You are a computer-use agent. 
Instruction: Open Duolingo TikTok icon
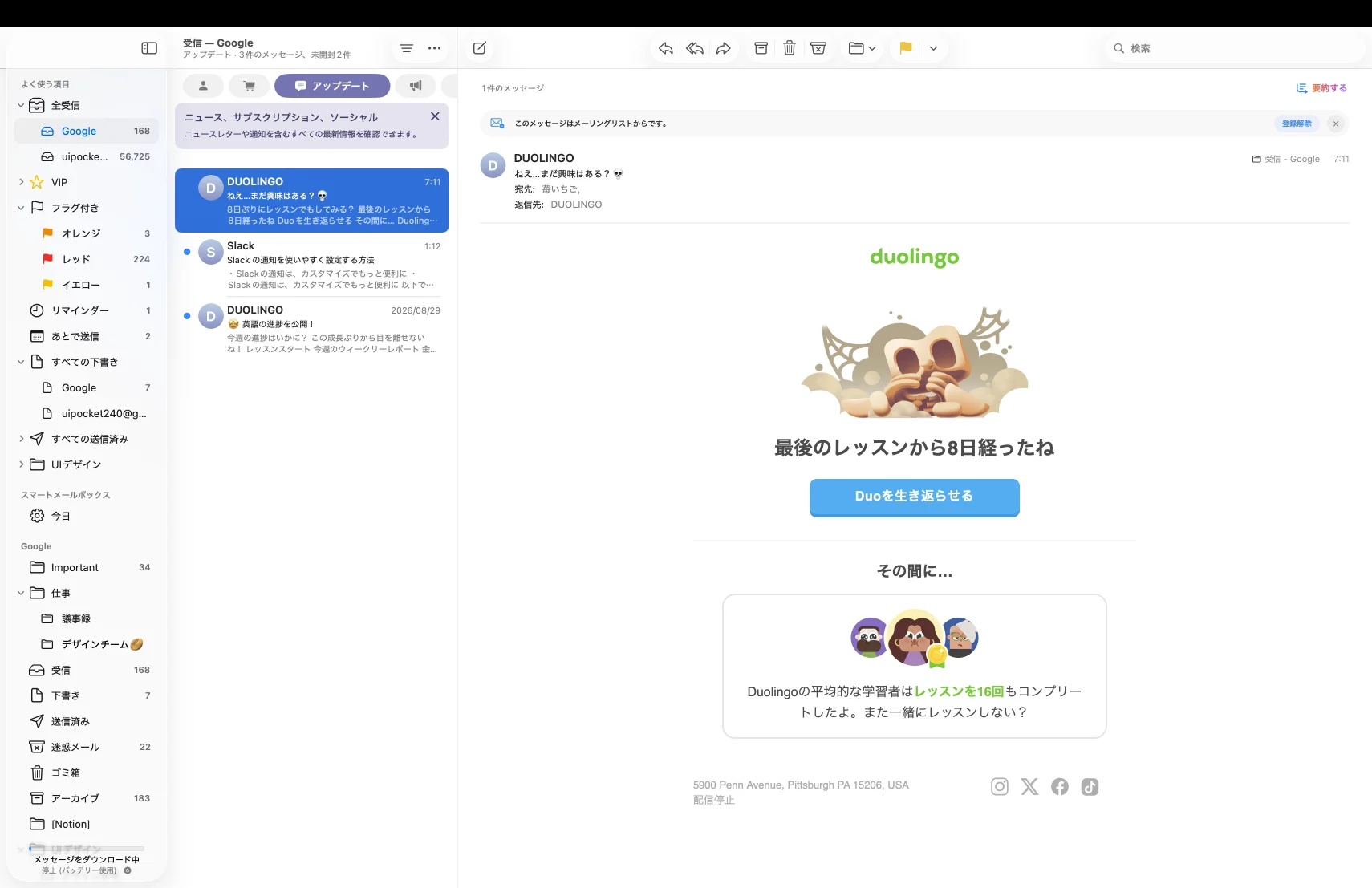(1090, 787)
